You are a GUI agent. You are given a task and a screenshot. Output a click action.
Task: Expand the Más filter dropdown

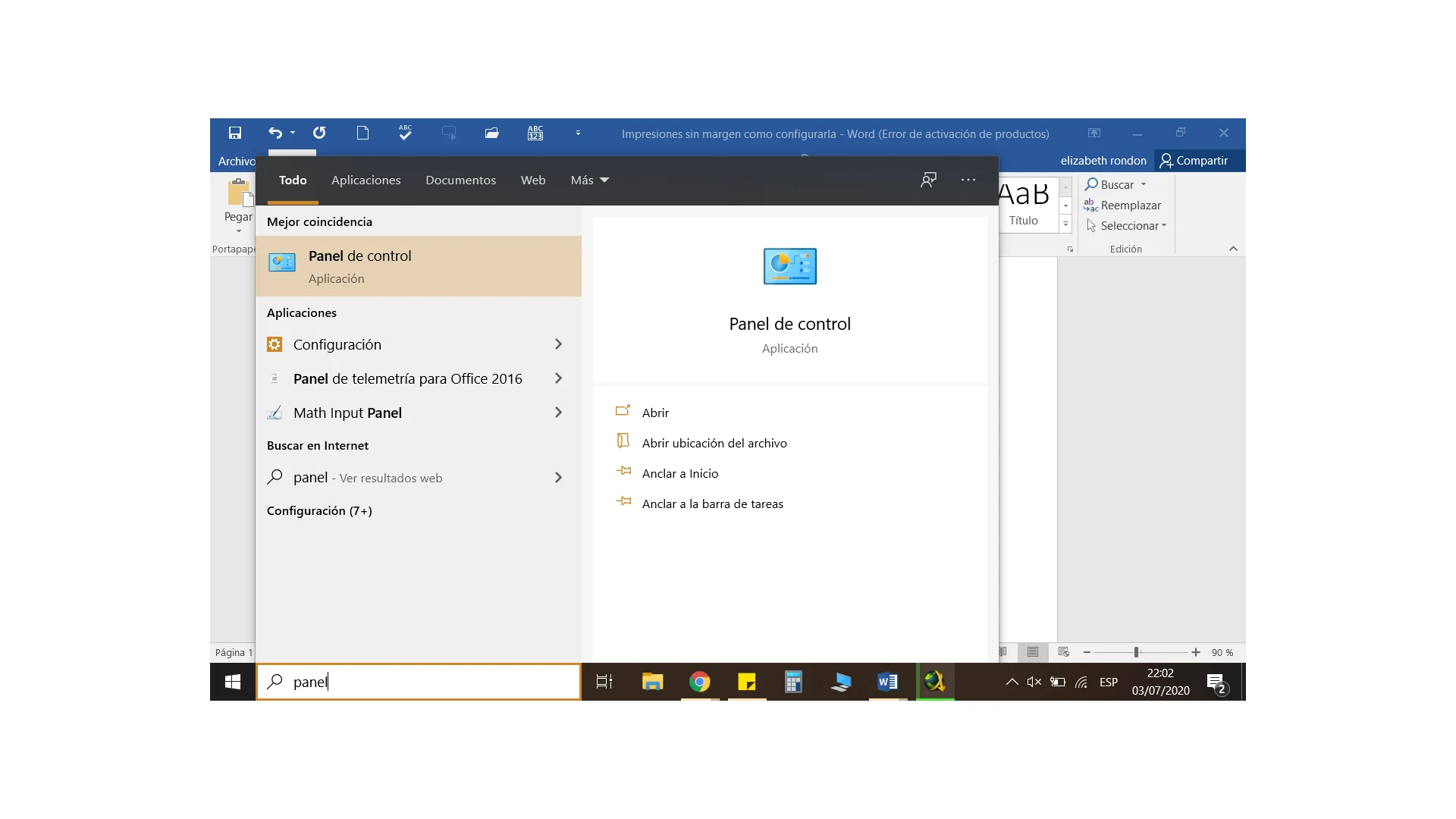[x=590, y=180]
